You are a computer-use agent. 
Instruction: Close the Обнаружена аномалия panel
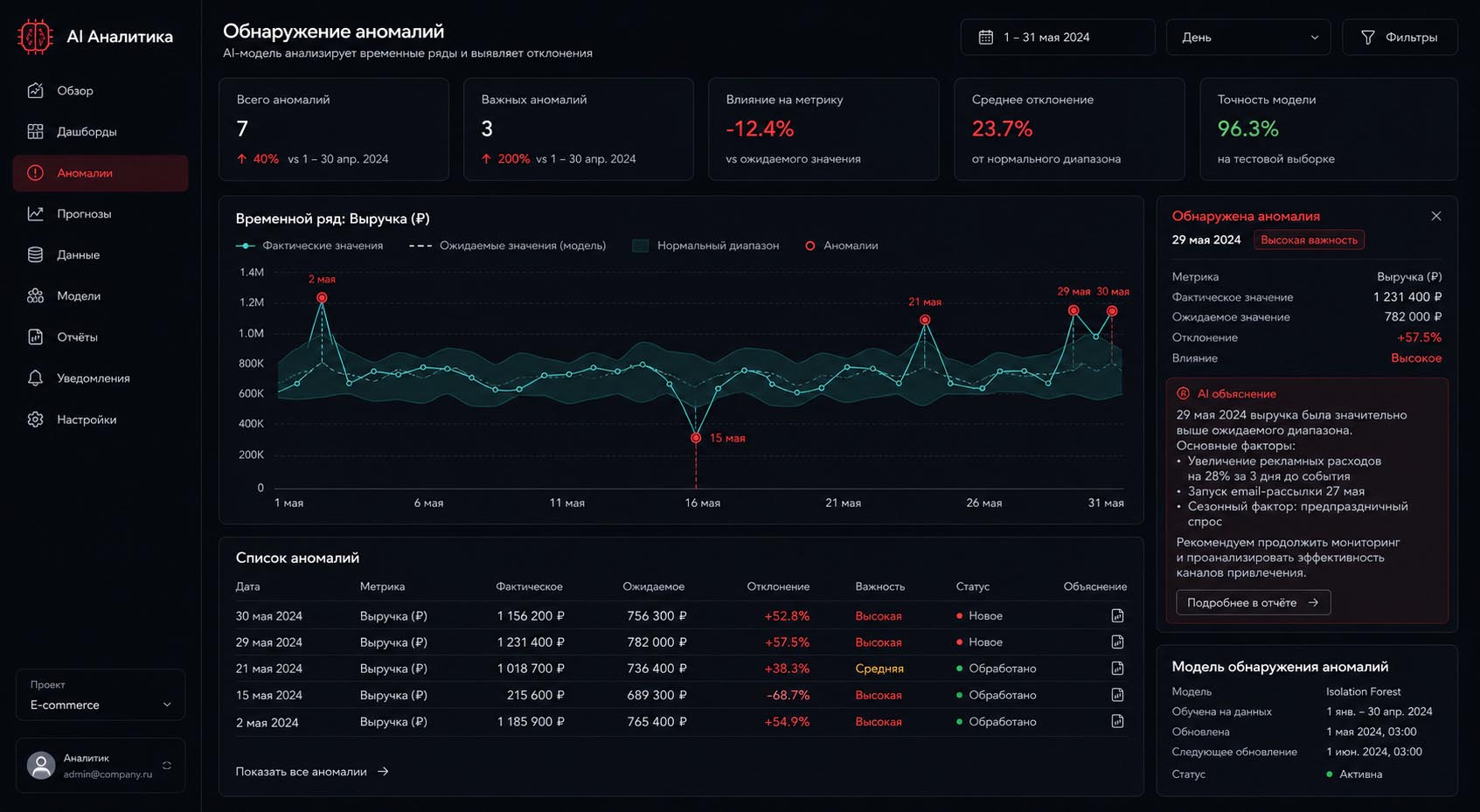tap(1435, 216)
